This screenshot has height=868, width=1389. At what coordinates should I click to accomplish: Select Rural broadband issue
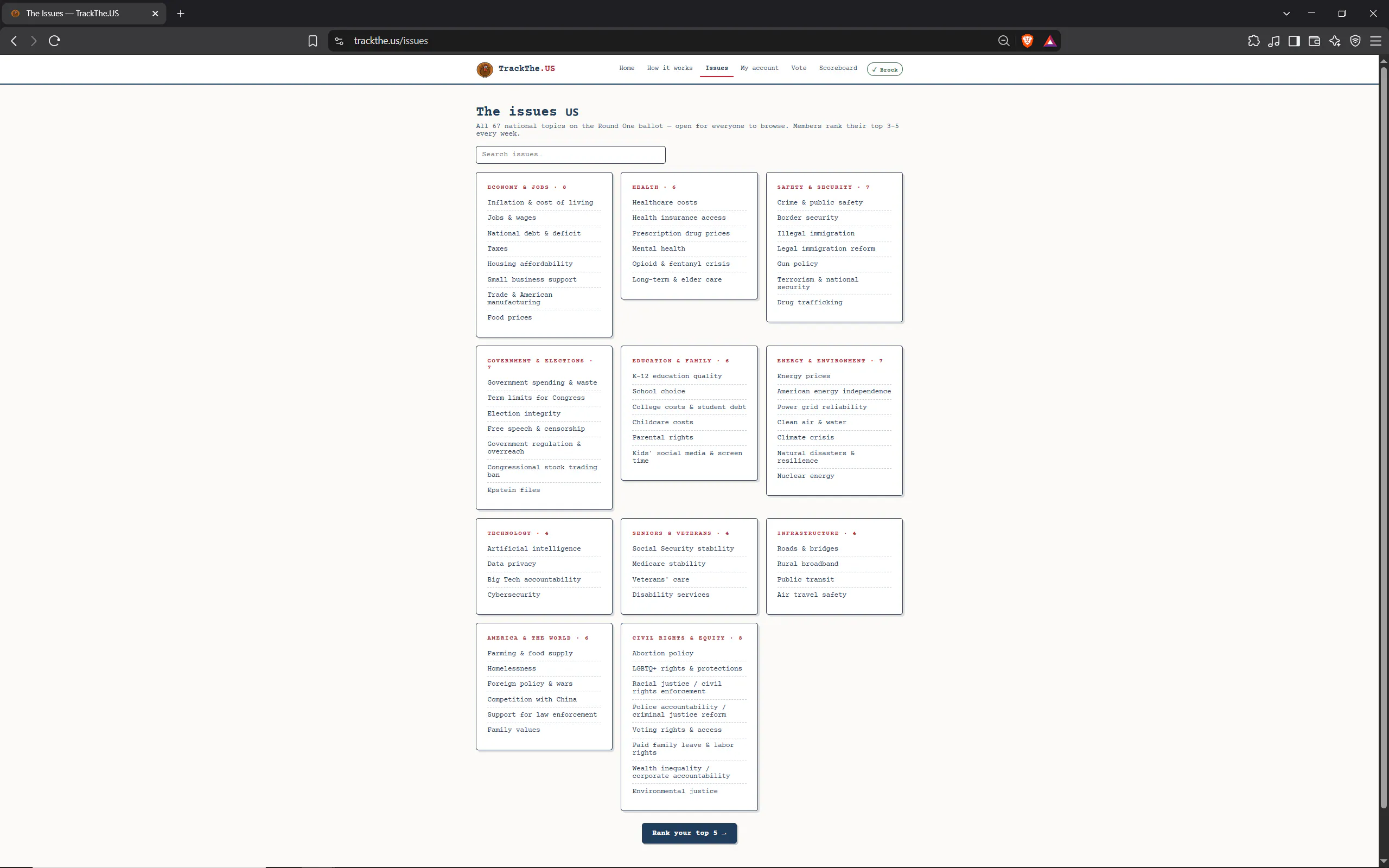point(807,564)
